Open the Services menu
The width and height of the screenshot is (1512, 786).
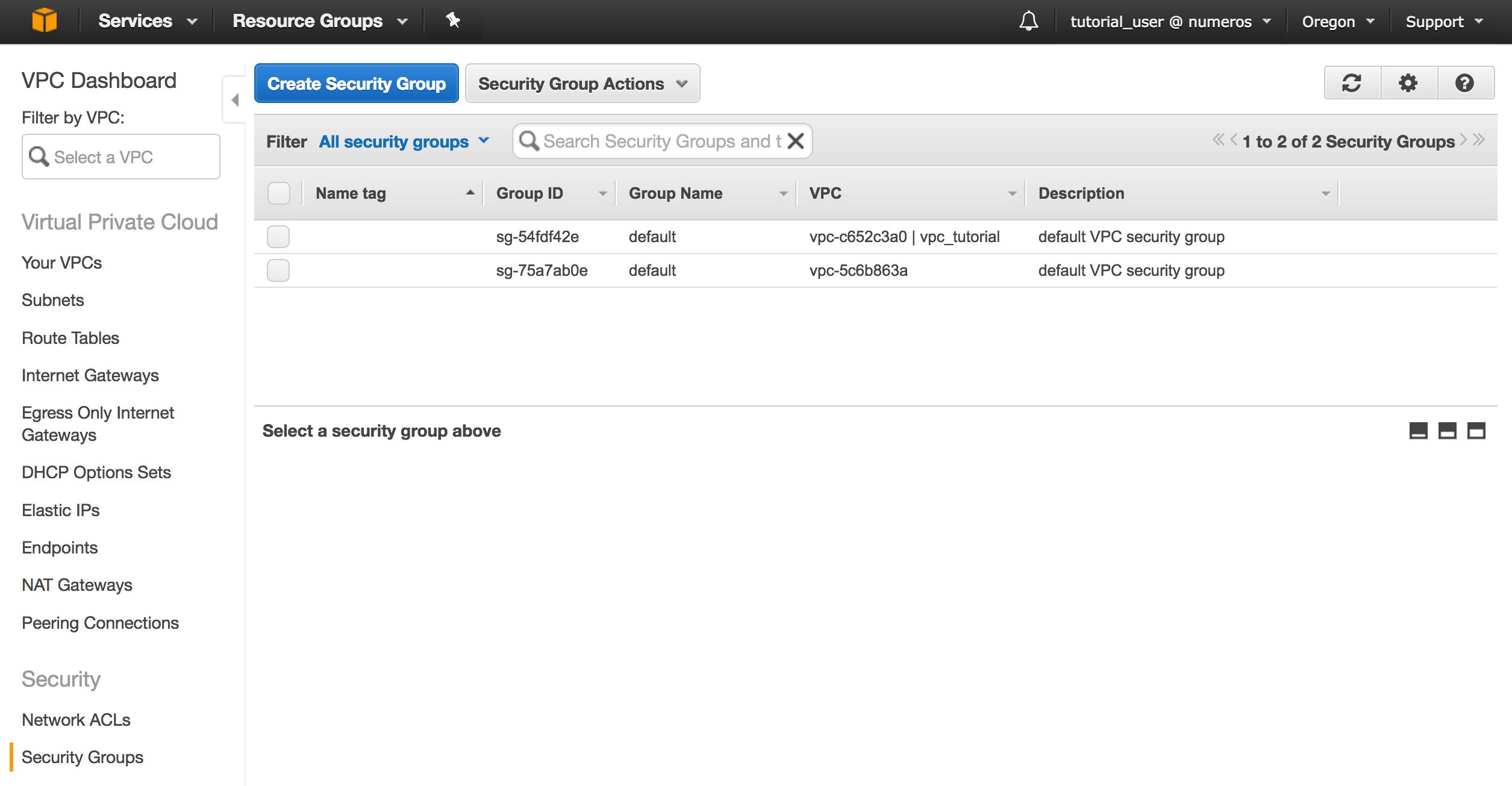(x=147, y=21)
